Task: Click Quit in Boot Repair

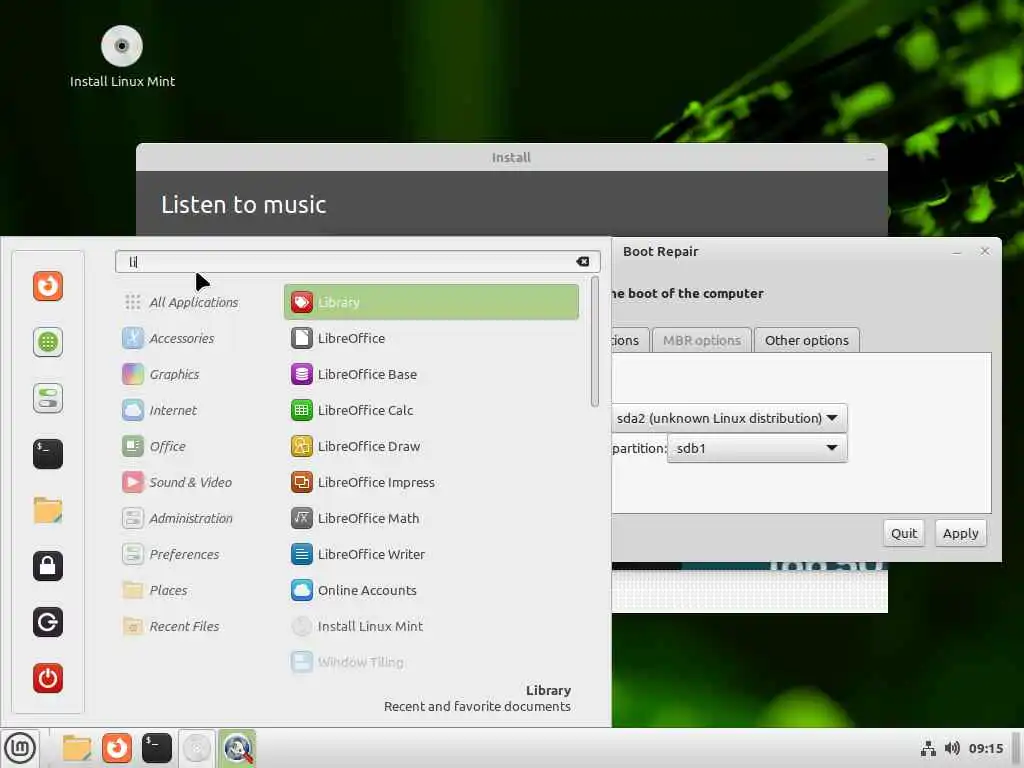Action: [x=904, y=533]
